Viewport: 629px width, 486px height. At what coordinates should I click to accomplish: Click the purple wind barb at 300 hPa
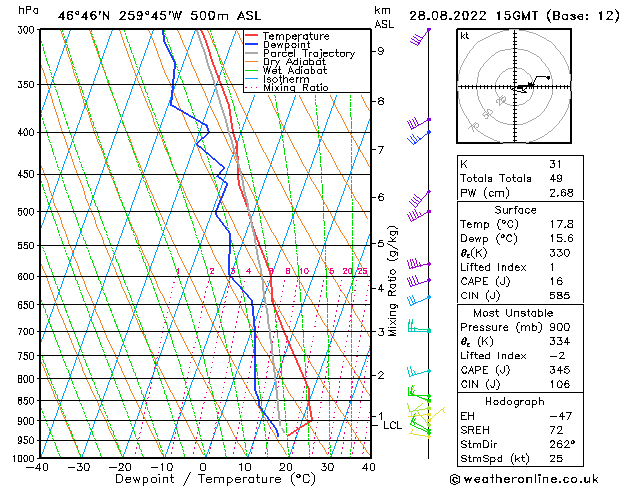tap(420, 36)
